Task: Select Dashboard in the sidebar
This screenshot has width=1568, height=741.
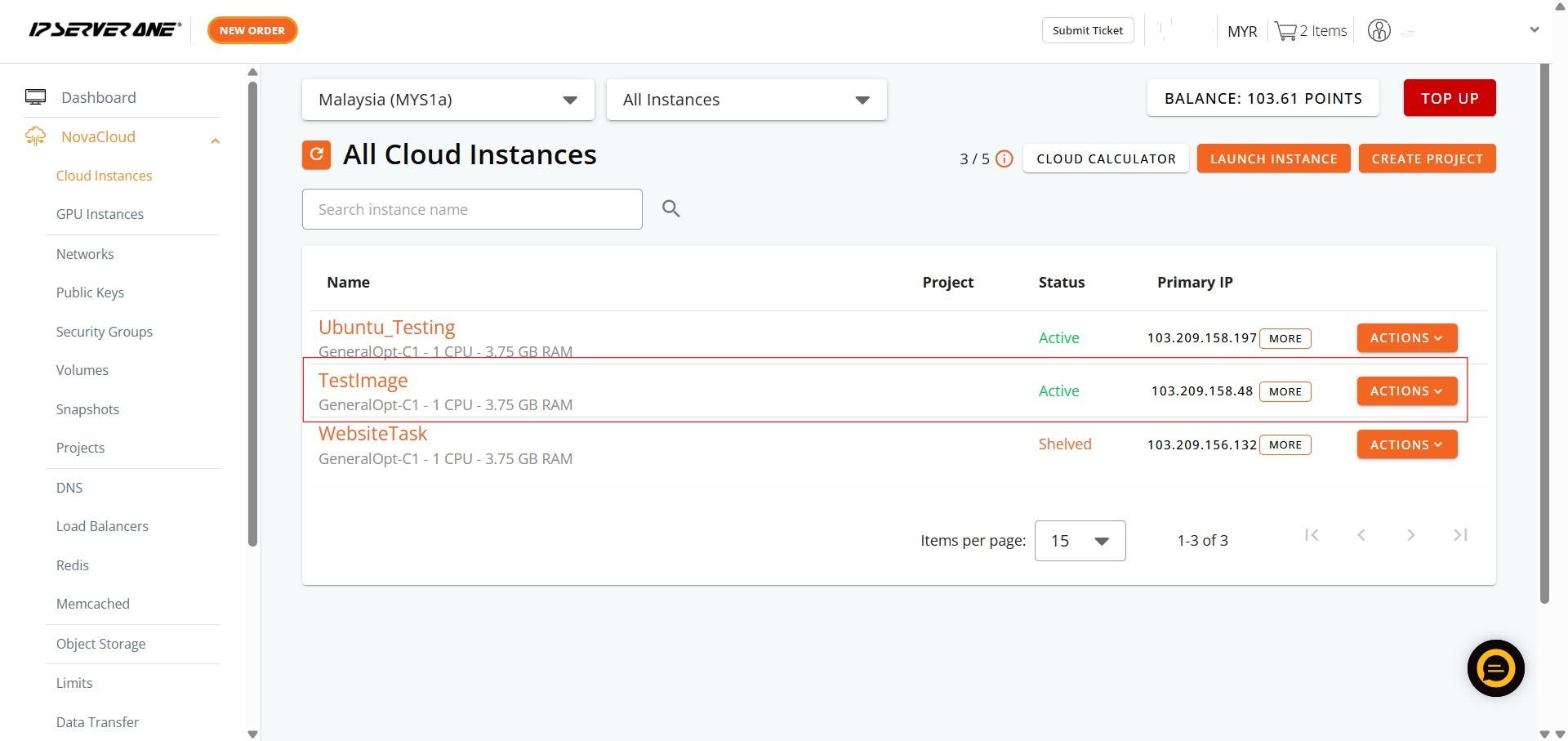Action: [x=98, y=97]
